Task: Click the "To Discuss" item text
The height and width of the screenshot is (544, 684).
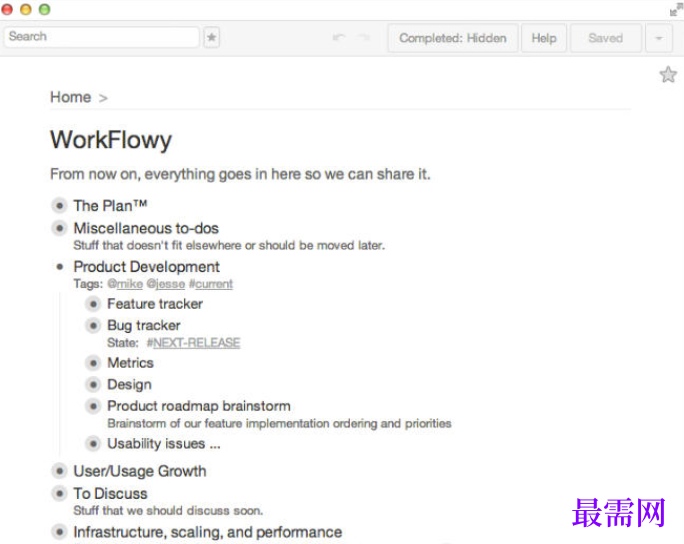Action: 110,493
